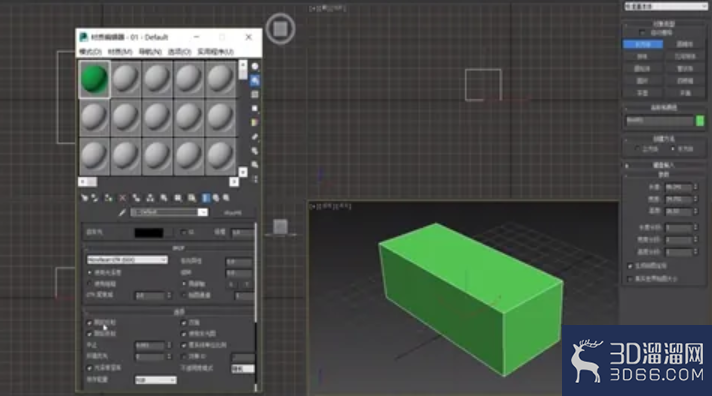Click Assign Material to Selection icon

pyautogui.click(x=109, y=198)
